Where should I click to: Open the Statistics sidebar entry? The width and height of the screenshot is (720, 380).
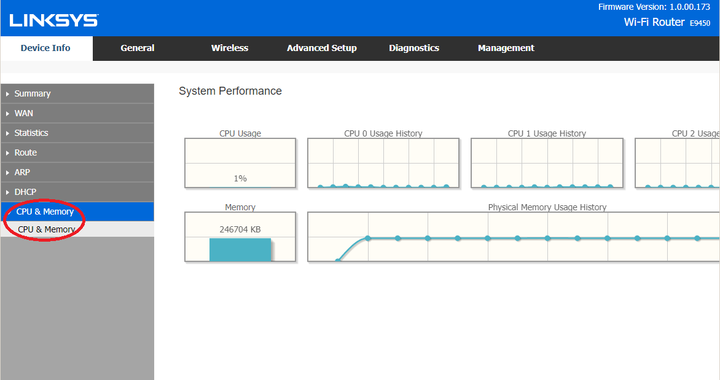click(x=77, y=133)
